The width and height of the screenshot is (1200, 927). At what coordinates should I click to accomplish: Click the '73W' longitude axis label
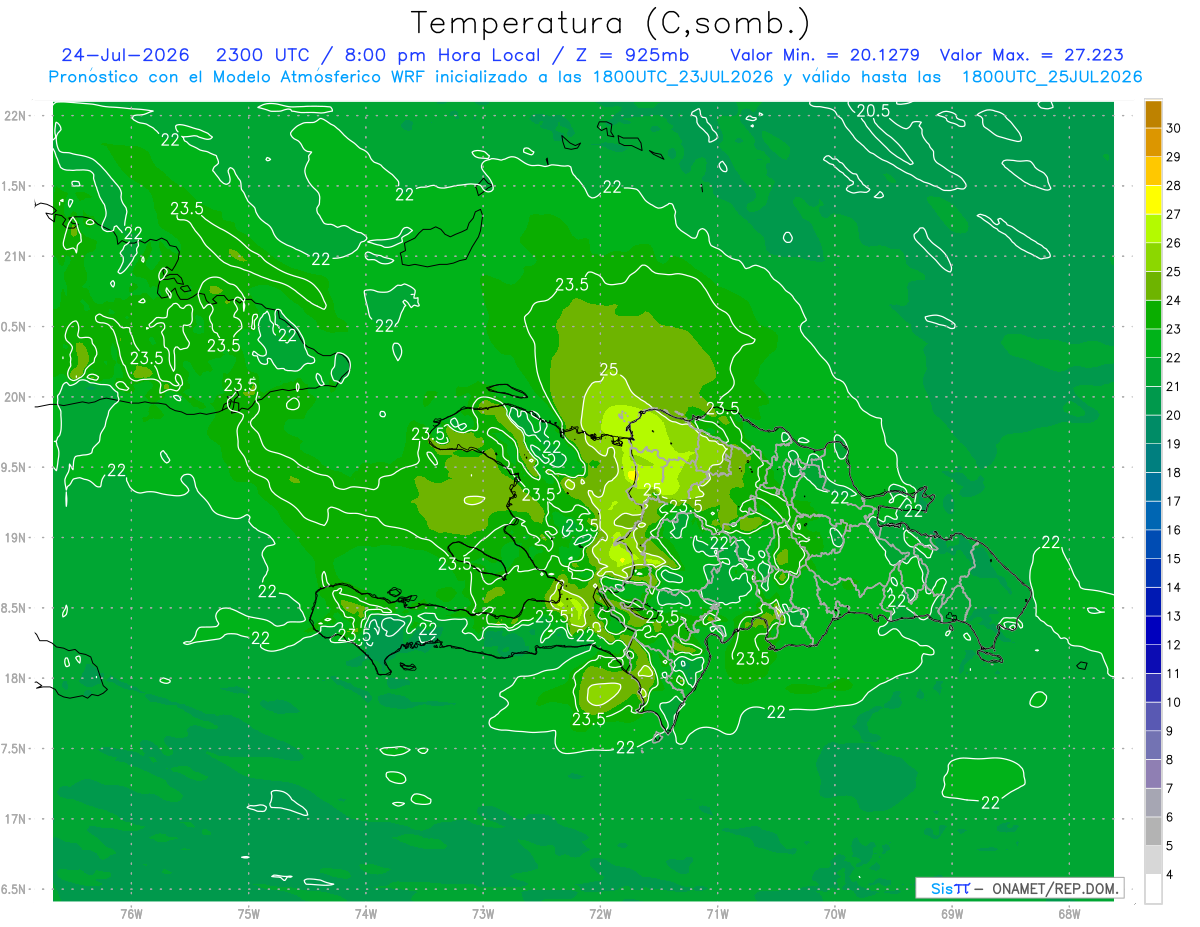pos(483,913)
